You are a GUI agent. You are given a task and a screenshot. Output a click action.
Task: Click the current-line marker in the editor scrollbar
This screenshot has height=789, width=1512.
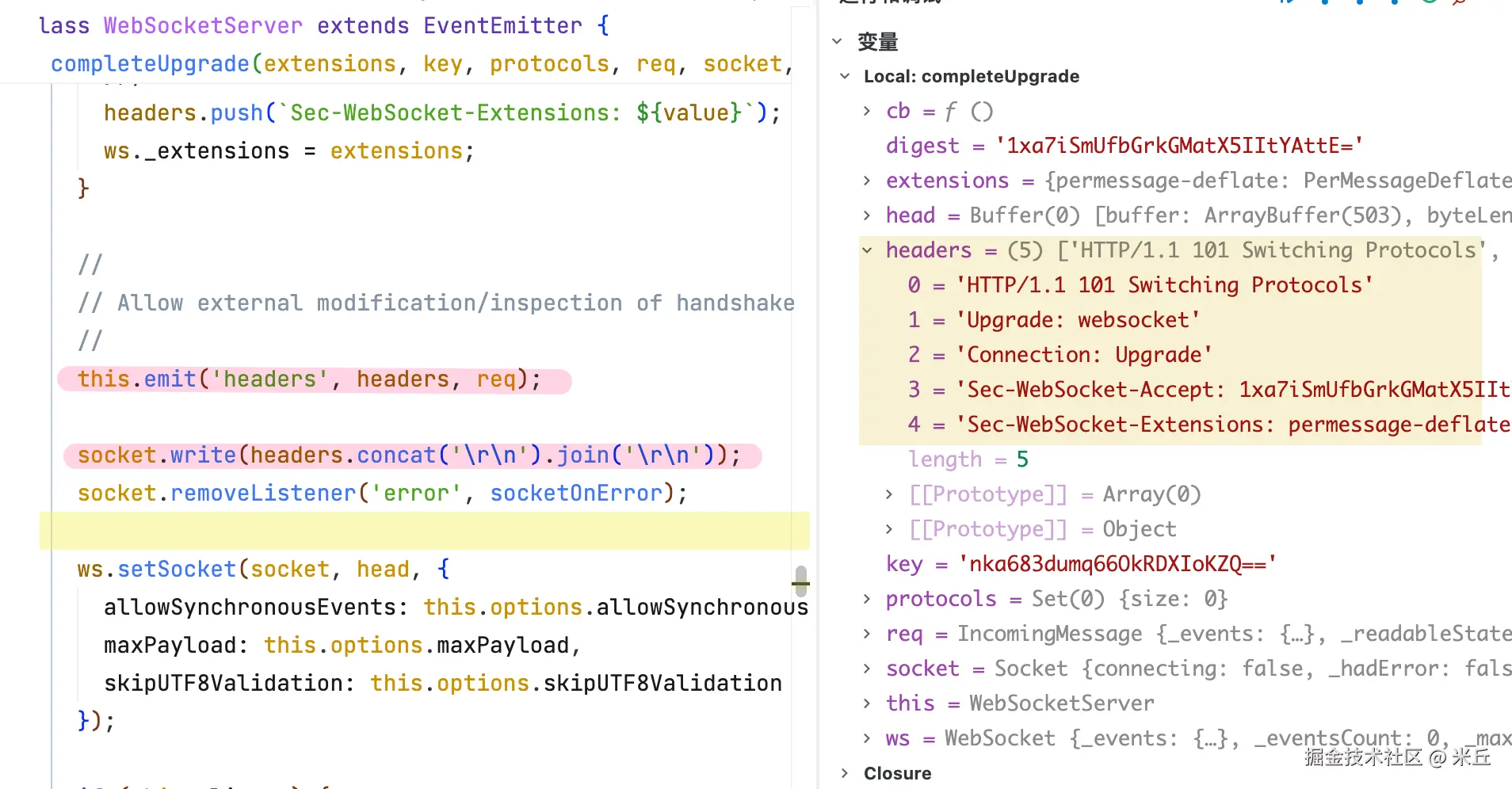pos(800,582)
